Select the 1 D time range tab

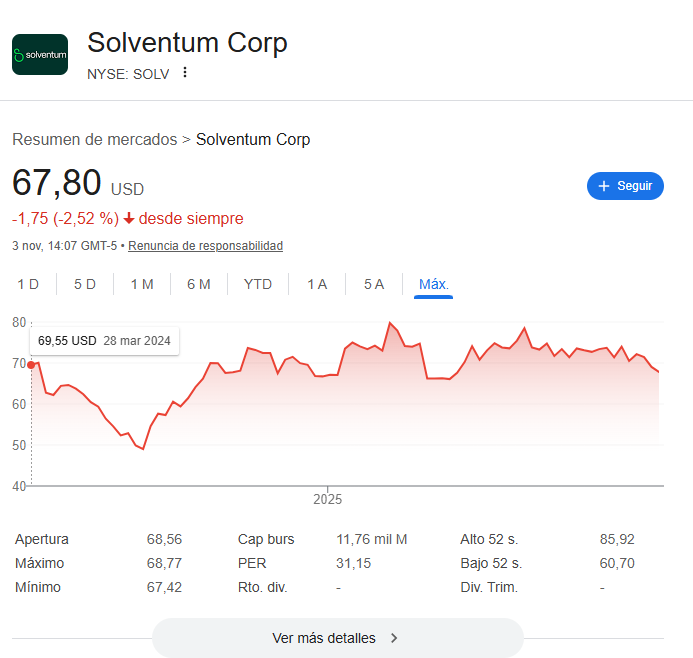coord(28,284)
